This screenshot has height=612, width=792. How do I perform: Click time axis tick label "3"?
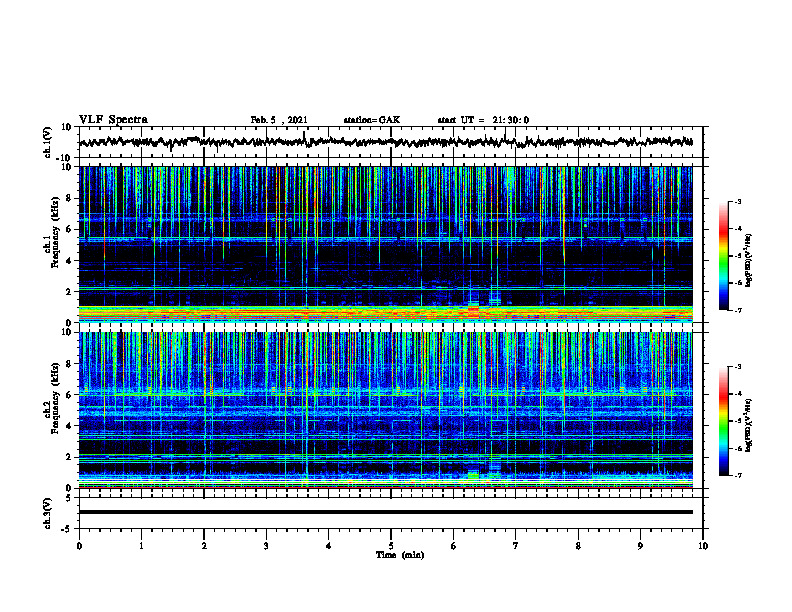pyautogui.click(x=266, y=546)
